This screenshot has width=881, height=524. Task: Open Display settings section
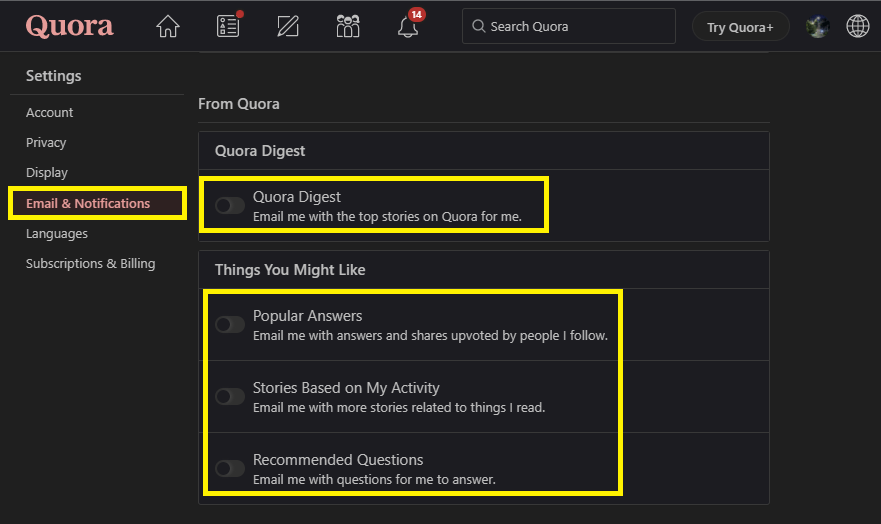coord(47,173)
